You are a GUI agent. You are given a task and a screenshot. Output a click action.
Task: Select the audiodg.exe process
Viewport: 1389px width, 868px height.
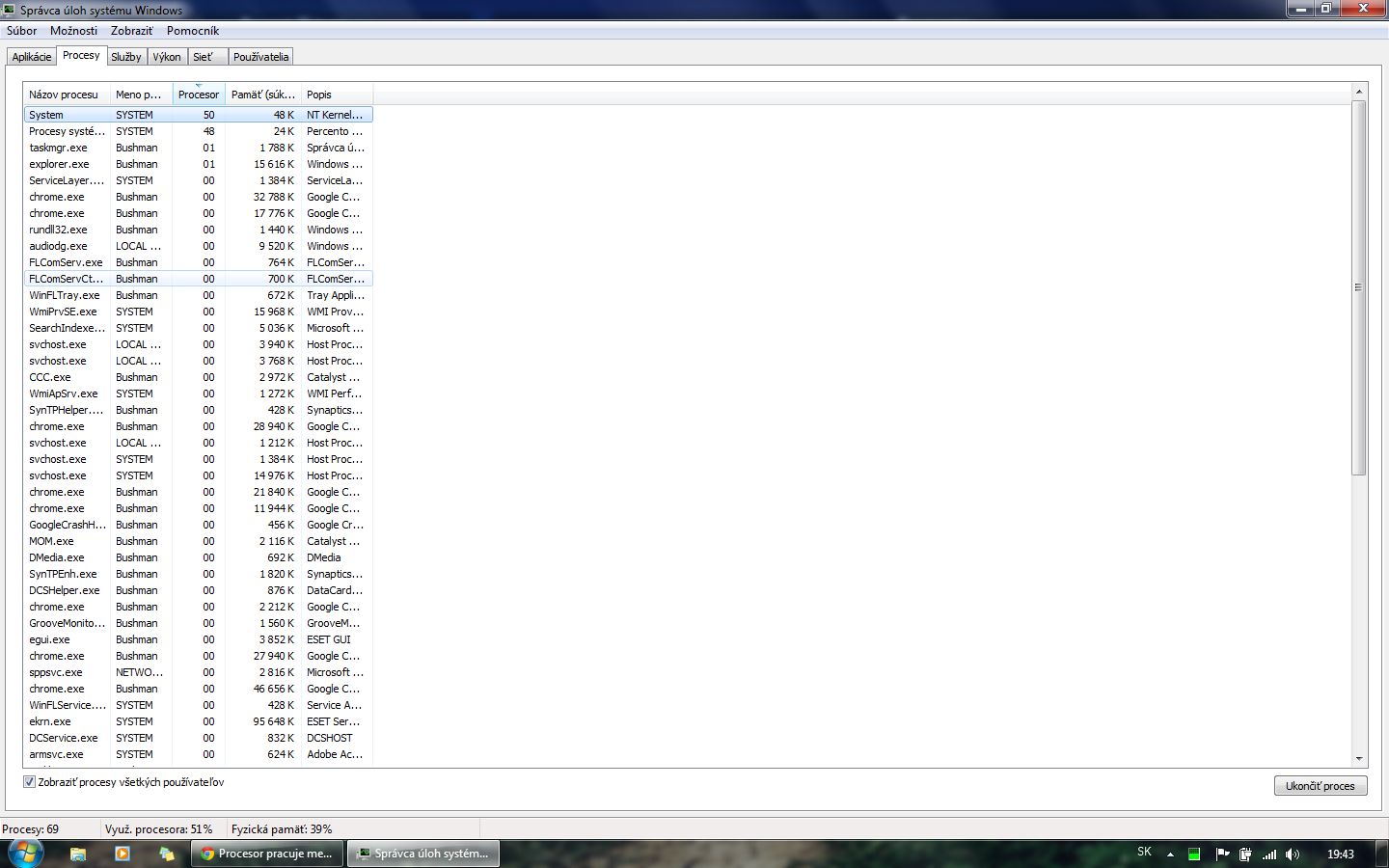click(198, 246)
